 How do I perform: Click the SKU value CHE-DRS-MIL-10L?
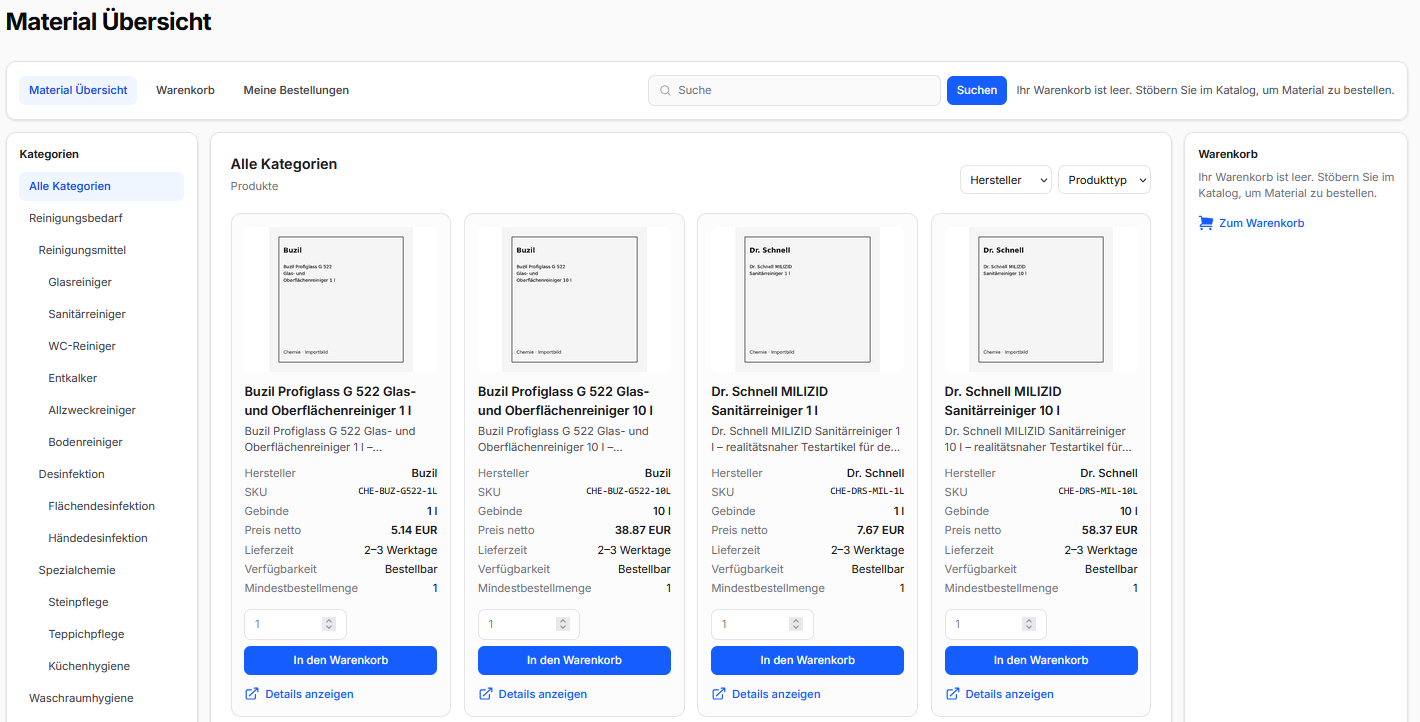coord(1098,492)
